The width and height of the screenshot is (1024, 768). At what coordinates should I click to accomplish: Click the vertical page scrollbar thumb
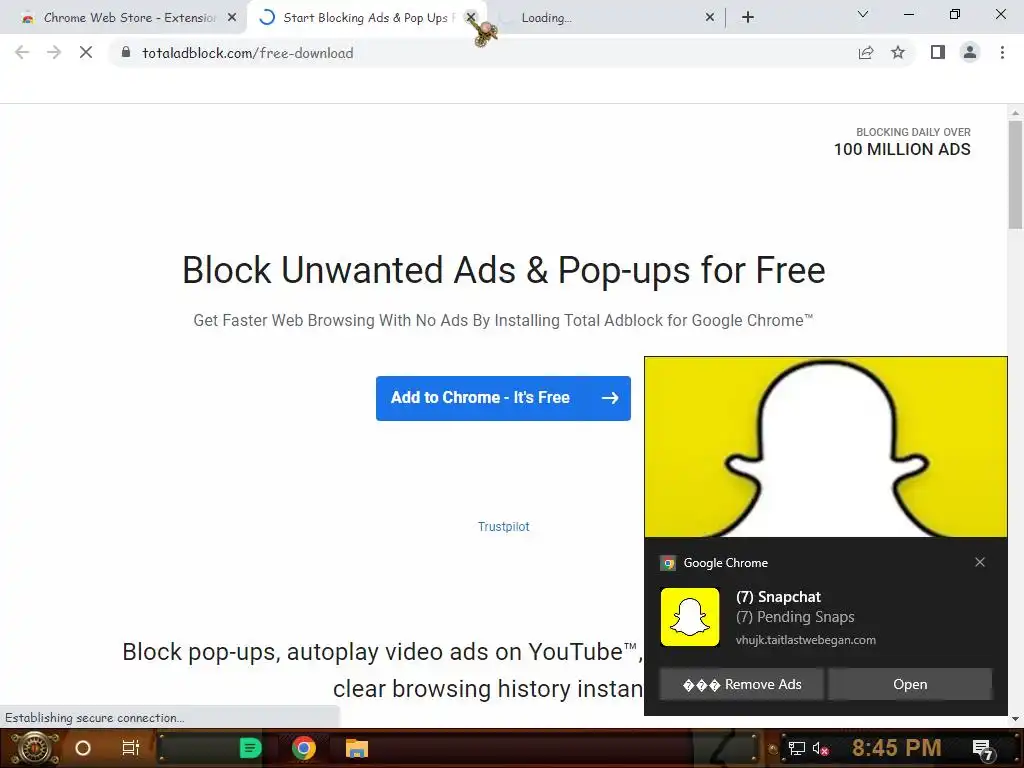1015,175
